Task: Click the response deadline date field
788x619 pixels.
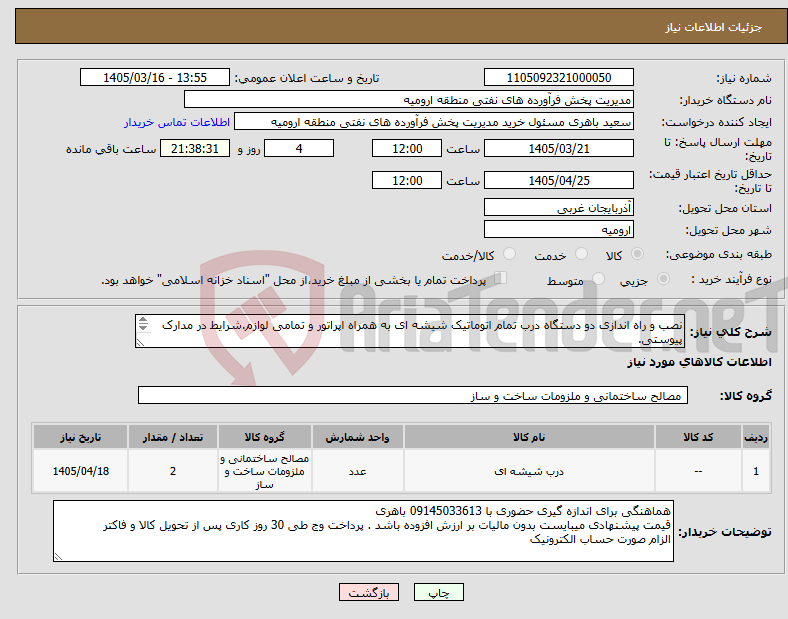Action: [x=559, y=149]
